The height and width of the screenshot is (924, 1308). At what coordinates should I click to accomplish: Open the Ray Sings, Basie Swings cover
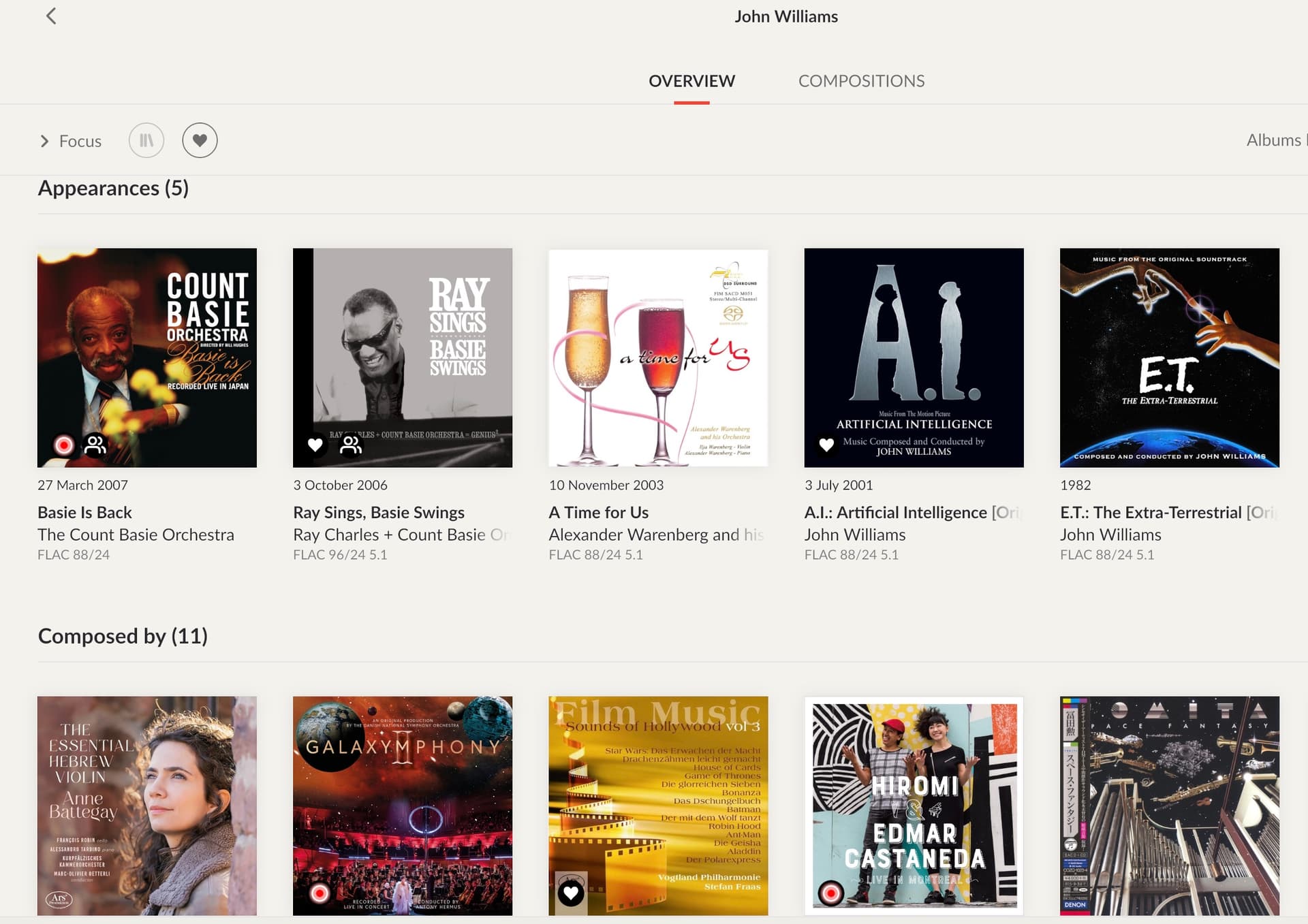(403, 357)
